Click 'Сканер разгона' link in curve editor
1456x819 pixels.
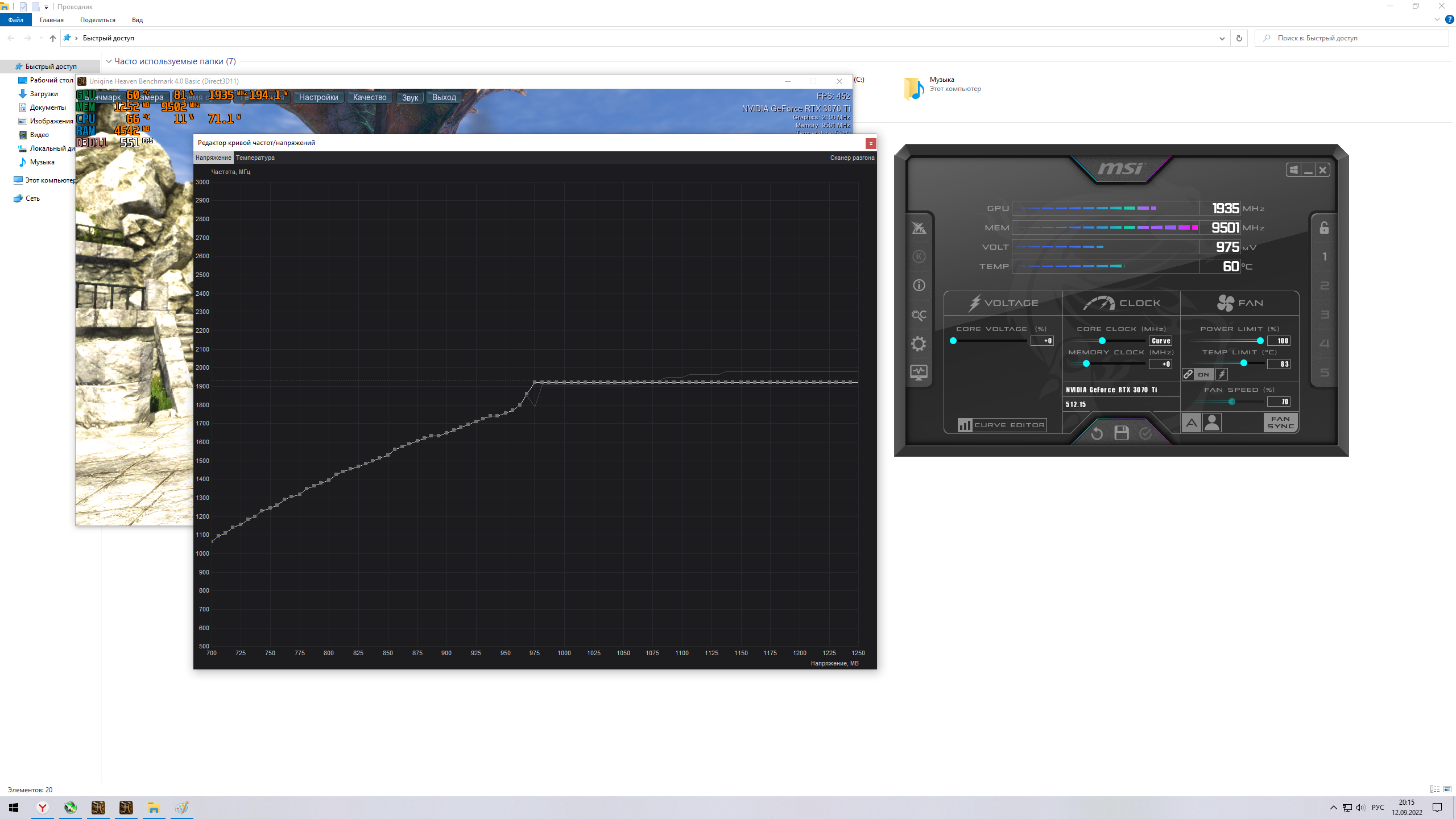click(851, 158)
